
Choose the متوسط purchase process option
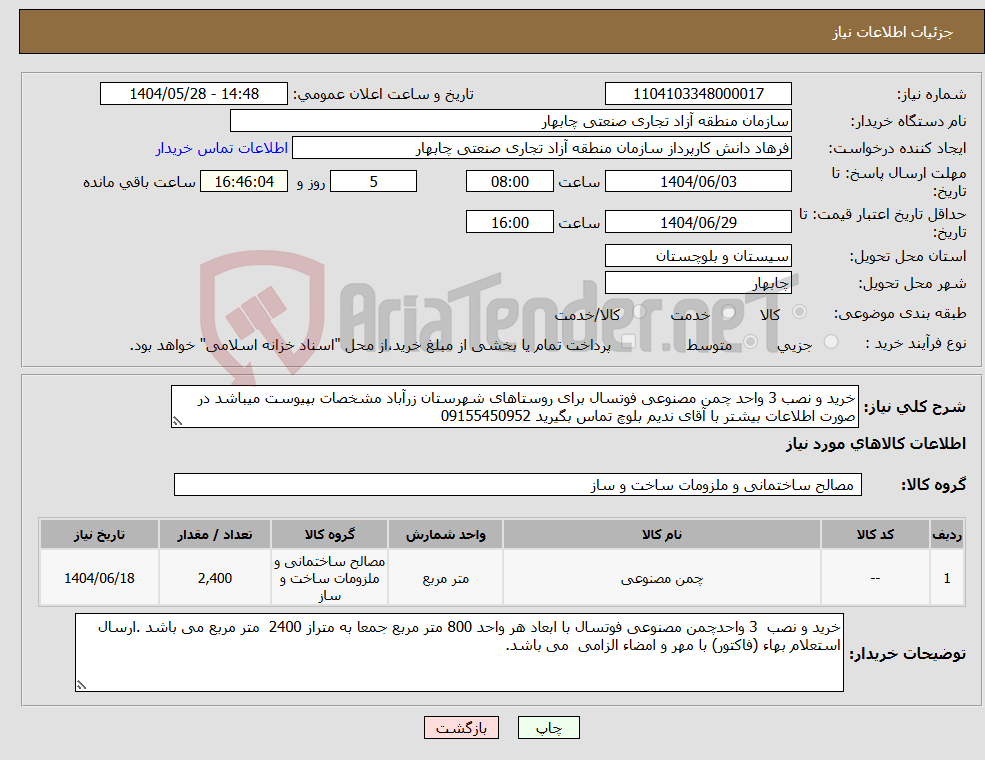pos(751,341)
